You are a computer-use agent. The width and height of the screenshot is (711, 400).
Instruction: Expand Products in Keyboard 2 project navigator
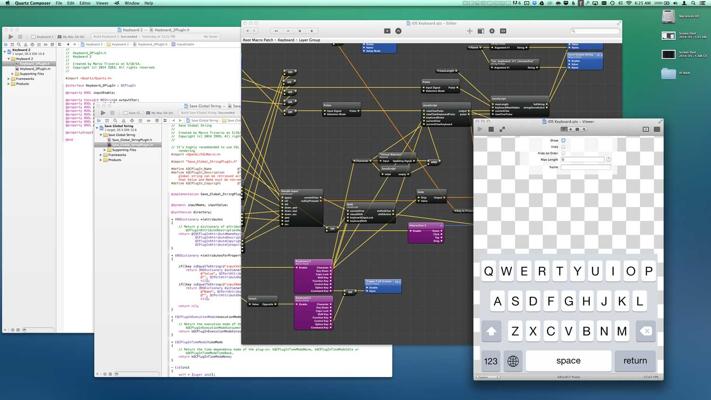[x=9, y=83]
